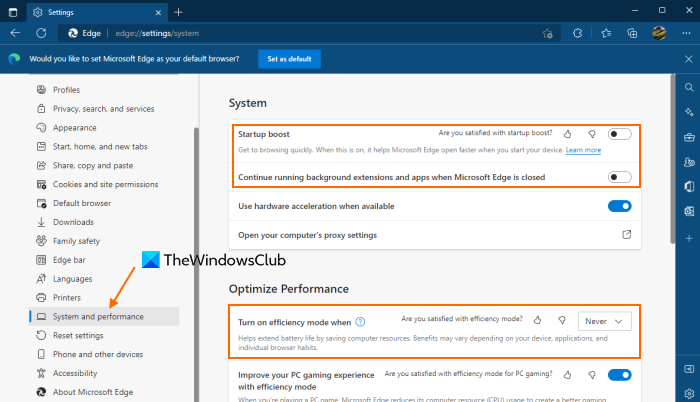Open the Favorites list icon

[x=606, y=33]
